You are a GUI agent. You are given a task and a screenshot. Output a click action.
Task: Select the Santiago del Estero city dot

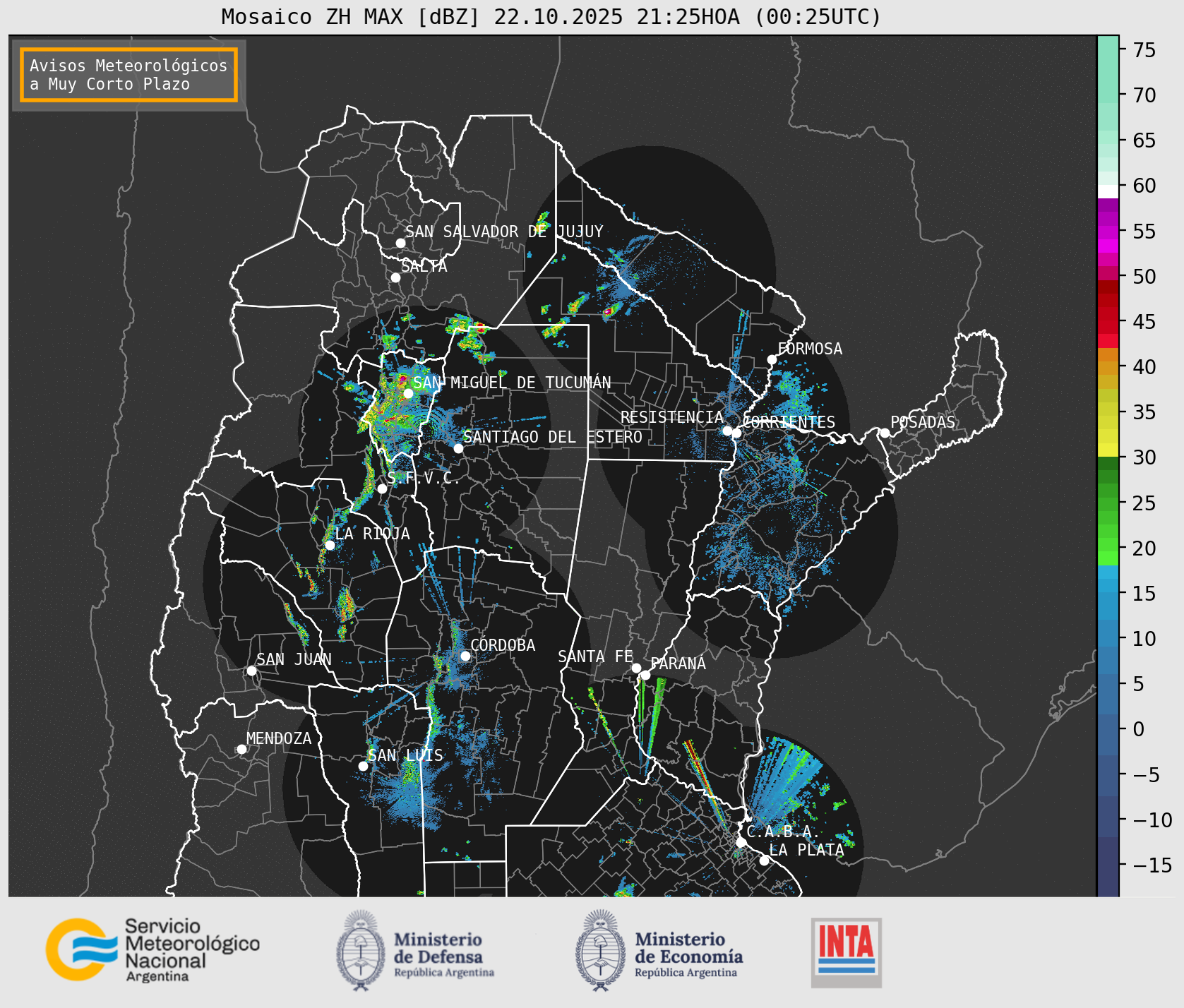pyautogui.click(x=458, y=448)
